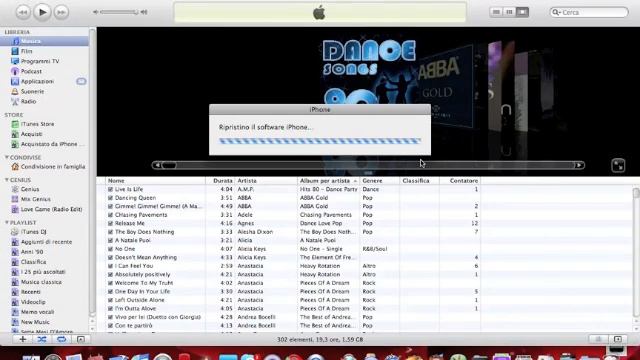
Task: Toggle repeat playback
Action: click(61, 339)
